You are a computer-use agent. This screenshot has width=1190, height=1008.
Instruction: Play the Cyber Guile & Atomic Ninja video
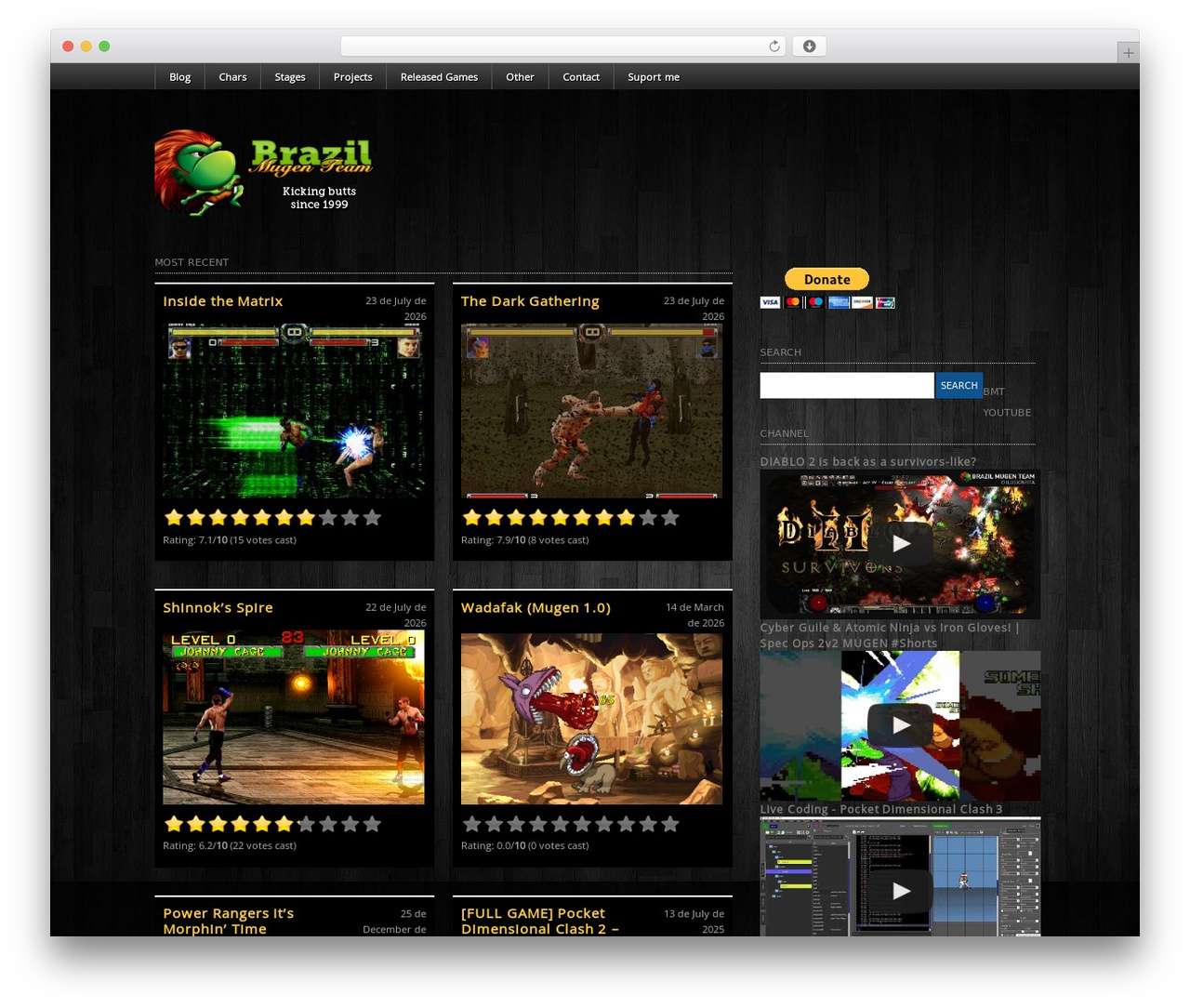pyautogui.click(x=900, y=725)
